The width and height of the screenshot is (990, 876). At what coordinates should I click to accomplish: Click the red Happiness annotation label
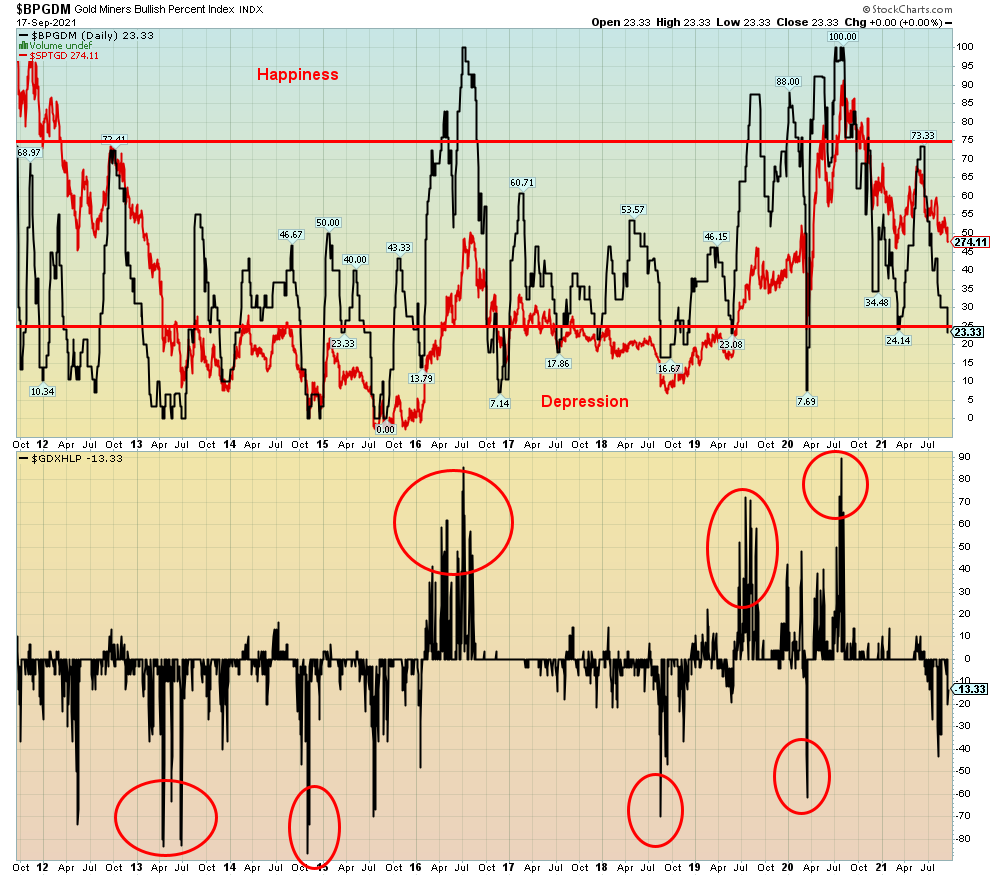297,74
